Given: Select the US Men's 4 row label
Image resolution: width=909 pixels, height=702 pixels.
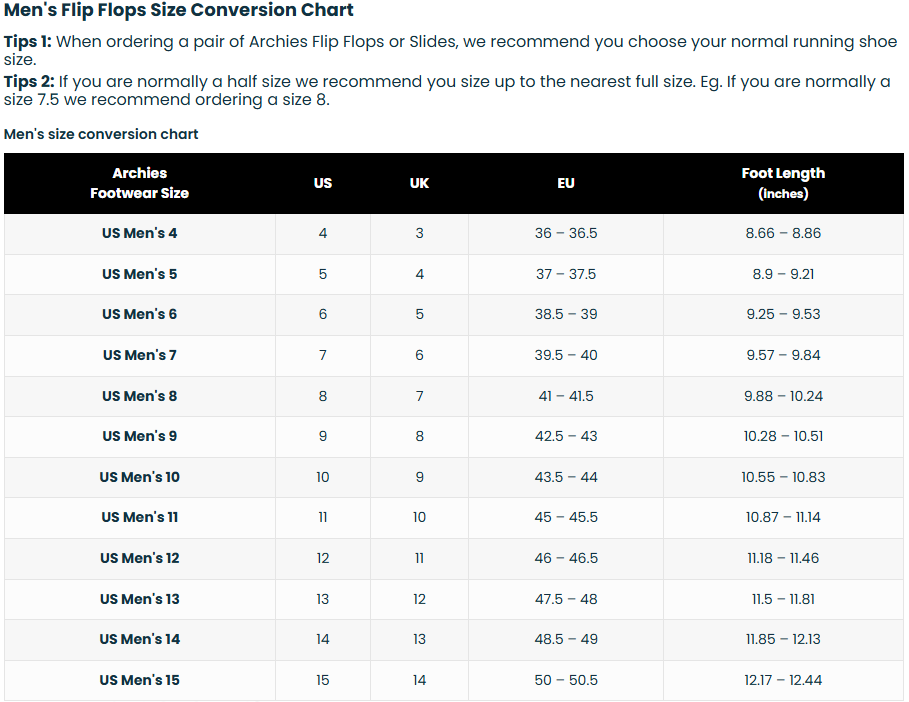Looking at the screenshot, I should point(140,233).
